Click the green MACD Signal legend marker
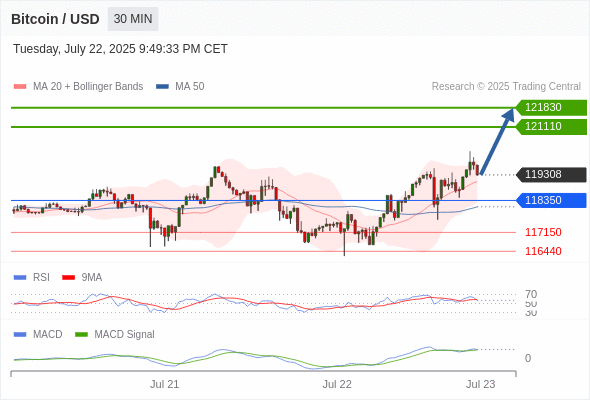The height and width of the screenshot is (400, 590). (x=81, y=335)
